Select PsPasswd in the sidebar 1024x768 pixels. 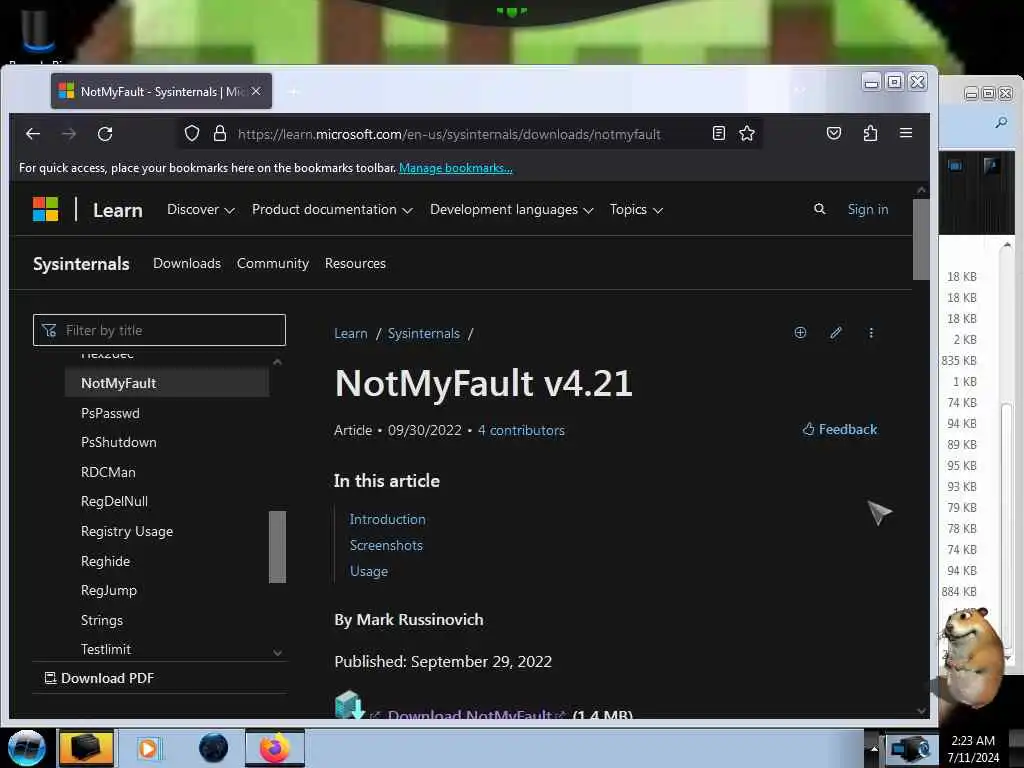point(110,413)
